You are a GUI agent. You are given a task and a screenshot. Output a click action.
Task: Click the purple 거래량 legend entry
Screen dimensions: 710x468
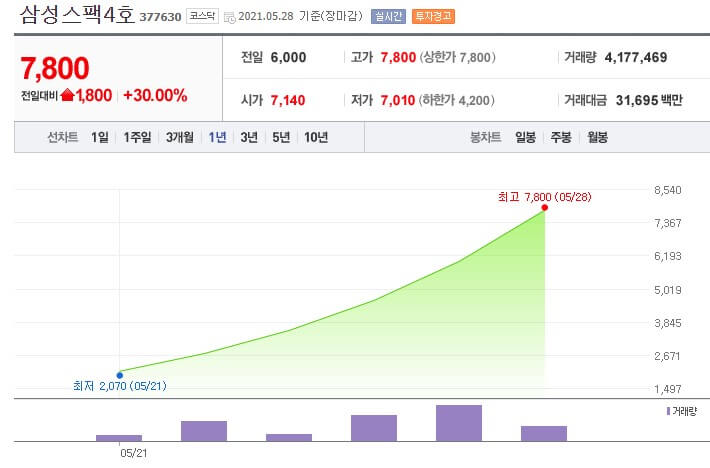point(681,411)
